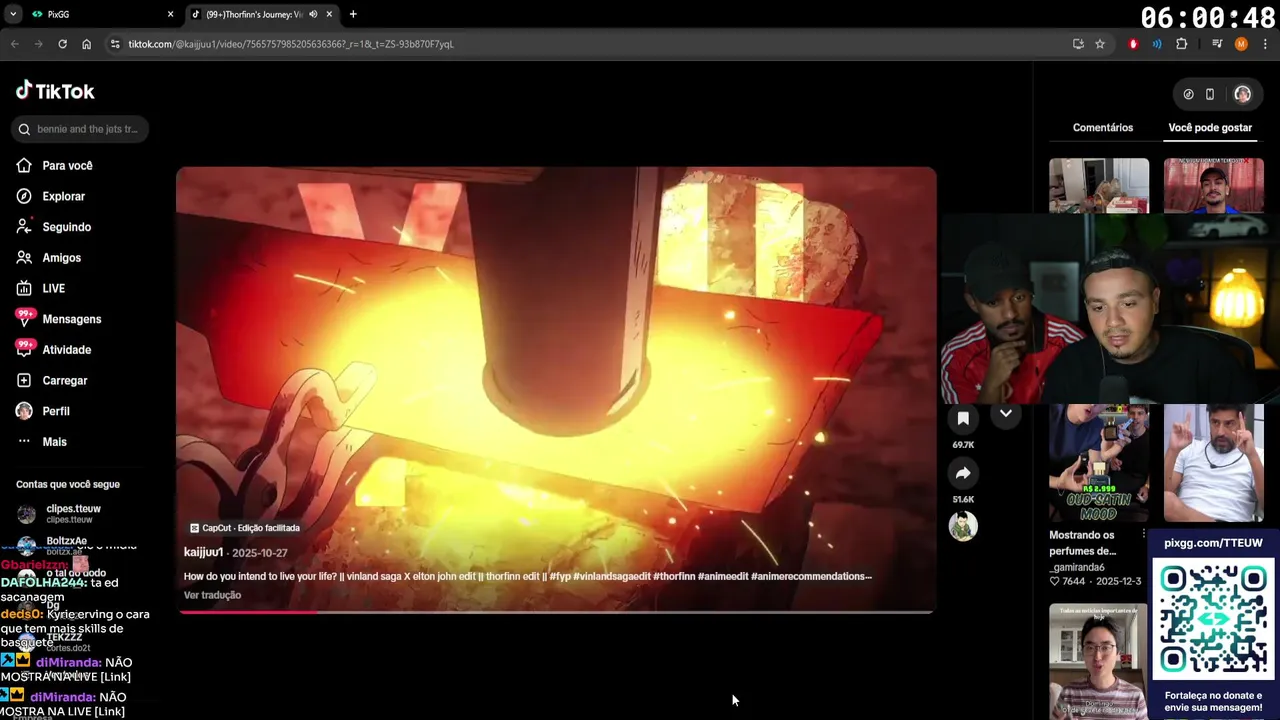Screen dimensions: 1280x720
Task: Open profile avatar menu in header
Action: point(1242,94)
